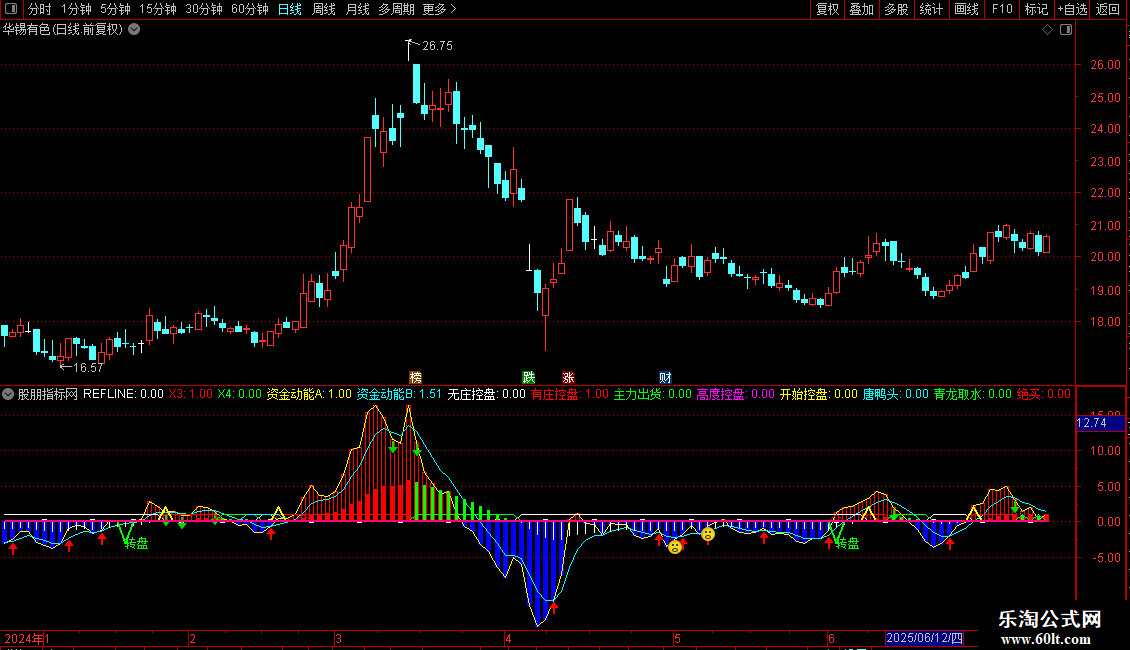Click the REFLINE: 0.00 label
The height and width of the screenshot is (650, 1130).
click(123, 394)
